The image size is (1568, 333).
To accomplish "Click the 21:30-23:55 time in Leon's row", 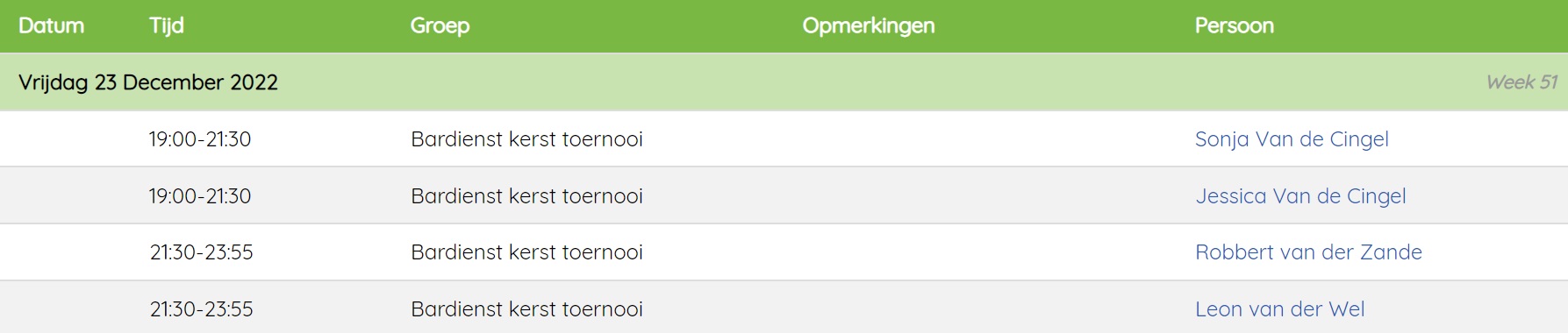I will click(201, 309).
